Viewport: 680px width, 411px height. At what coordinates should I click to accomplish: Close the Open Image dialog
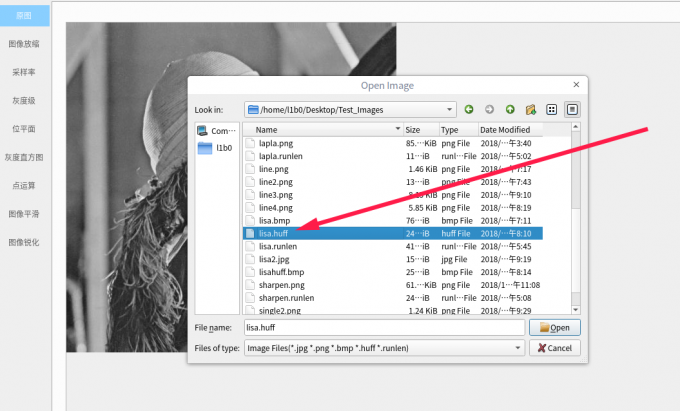[x=576, y=85]
